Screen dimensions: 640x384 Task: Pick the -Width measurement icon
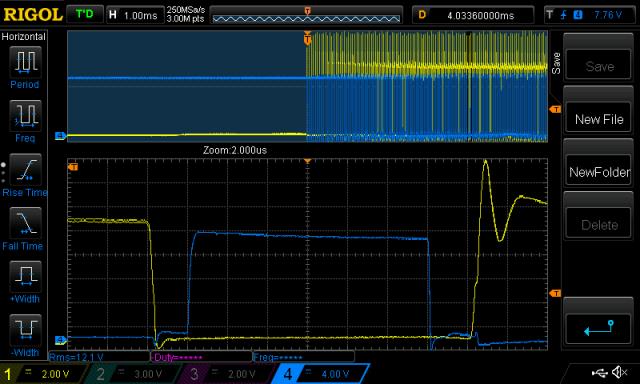25,330
